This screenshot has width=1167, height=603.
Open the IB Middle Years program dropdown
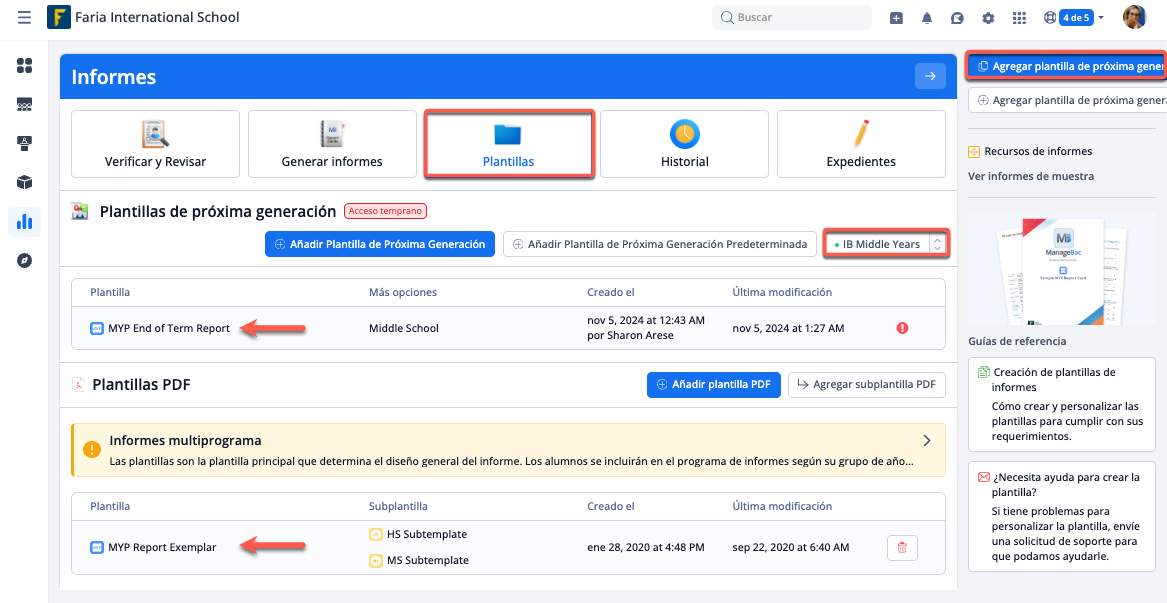(886, 244)
